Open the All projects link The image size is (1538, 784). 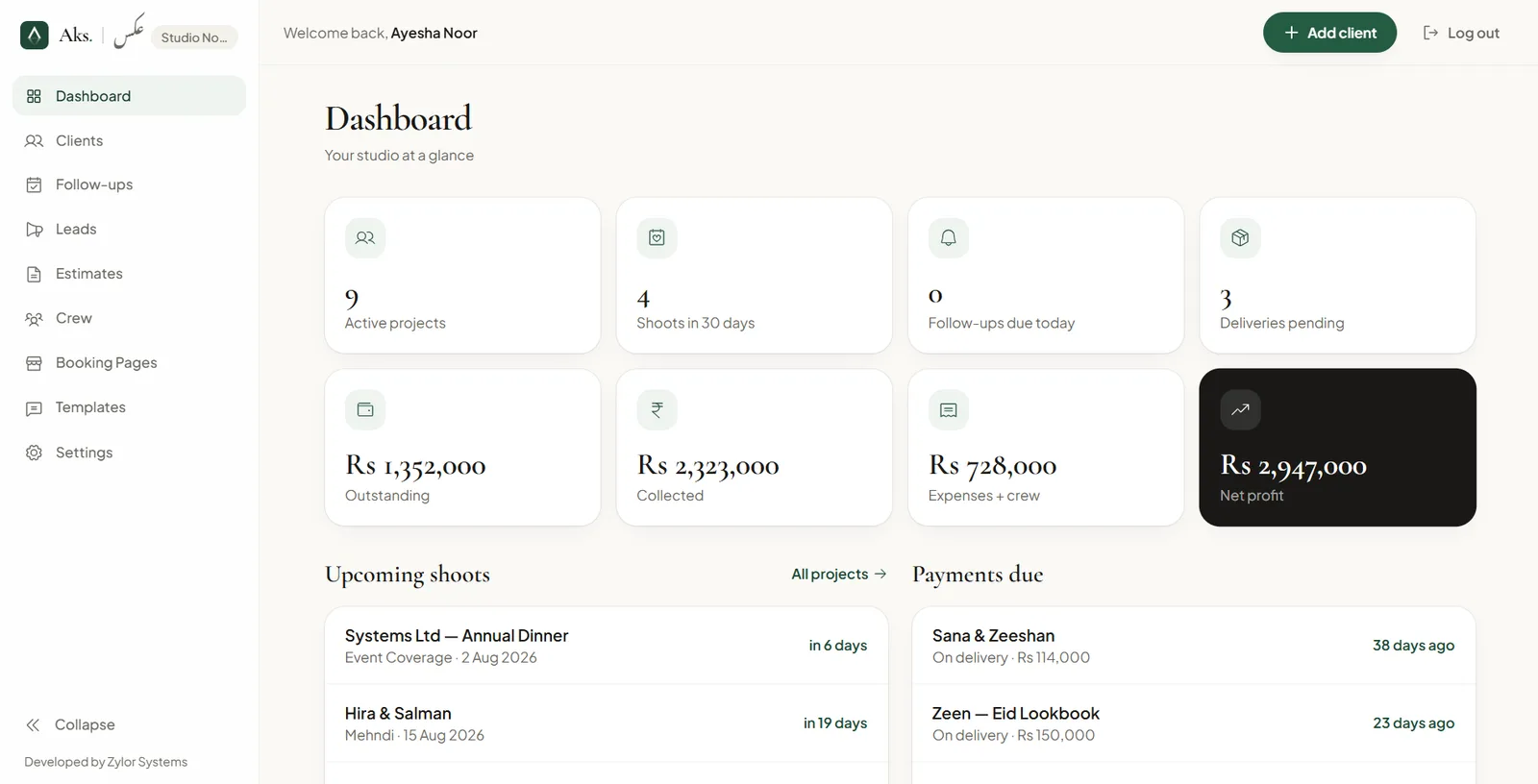[x=838, y=575]
